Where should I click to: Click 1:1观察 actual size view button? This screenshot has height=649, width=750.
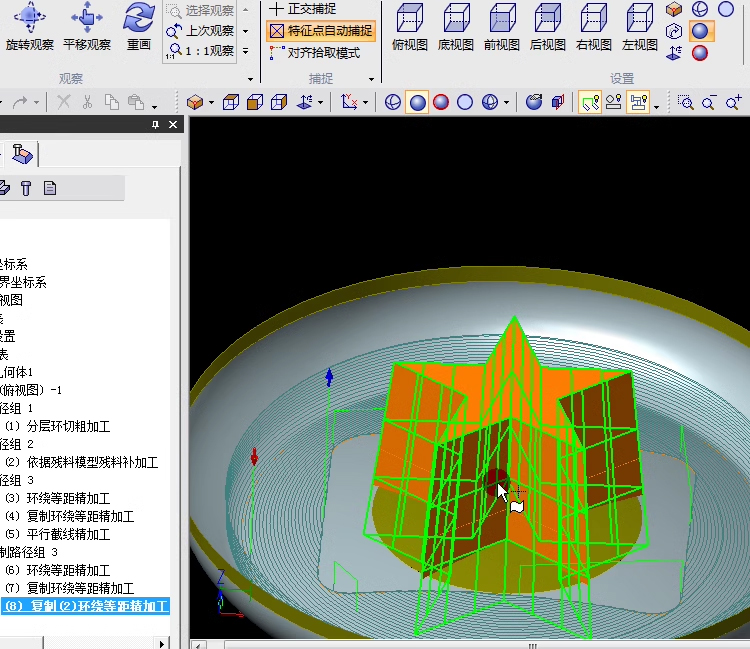[x=201, y=50]
